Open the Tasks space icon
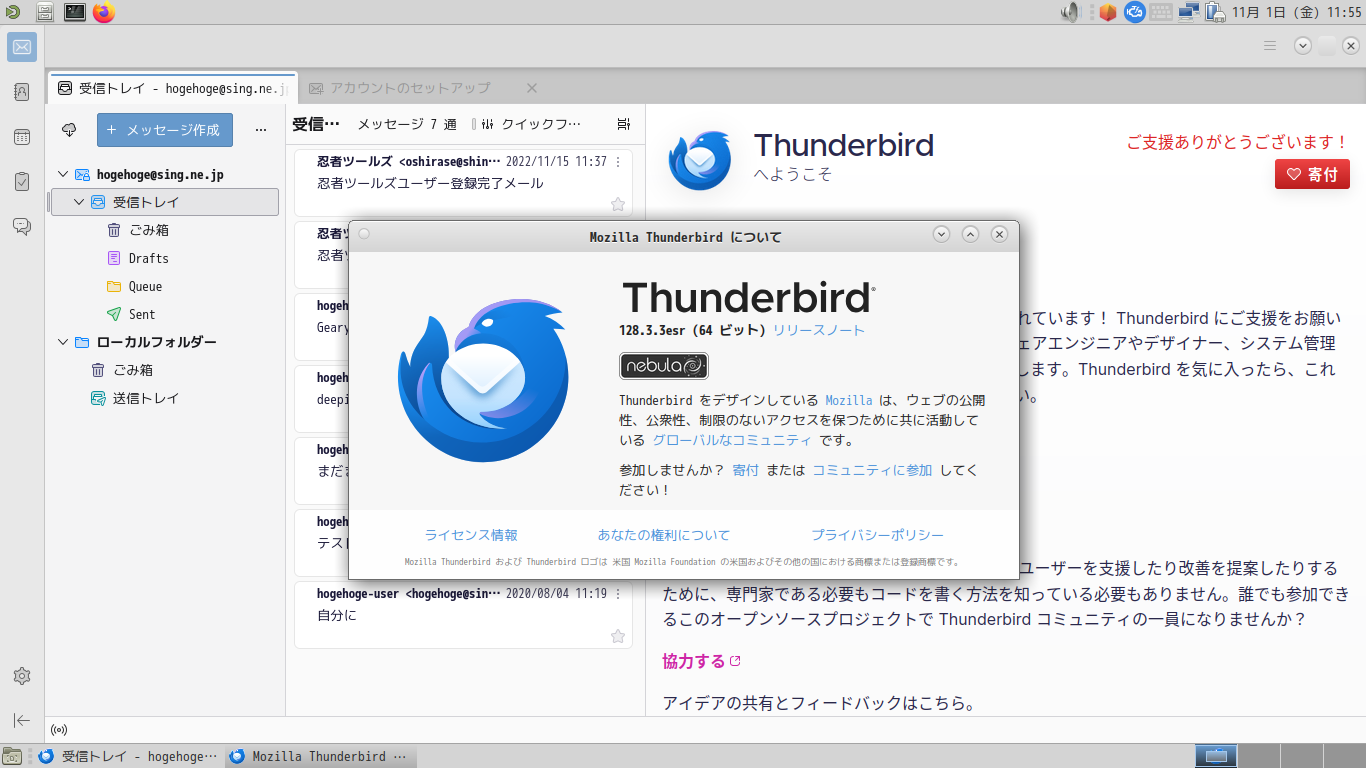1366x768 pixels. [22, 182]
